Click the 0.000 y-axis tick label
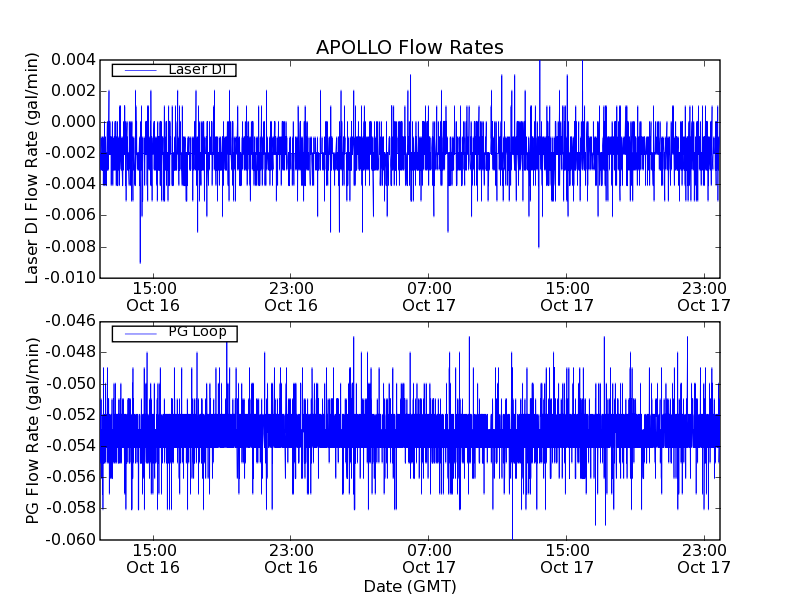The image size is (800, 600). [x=73, y=122]
